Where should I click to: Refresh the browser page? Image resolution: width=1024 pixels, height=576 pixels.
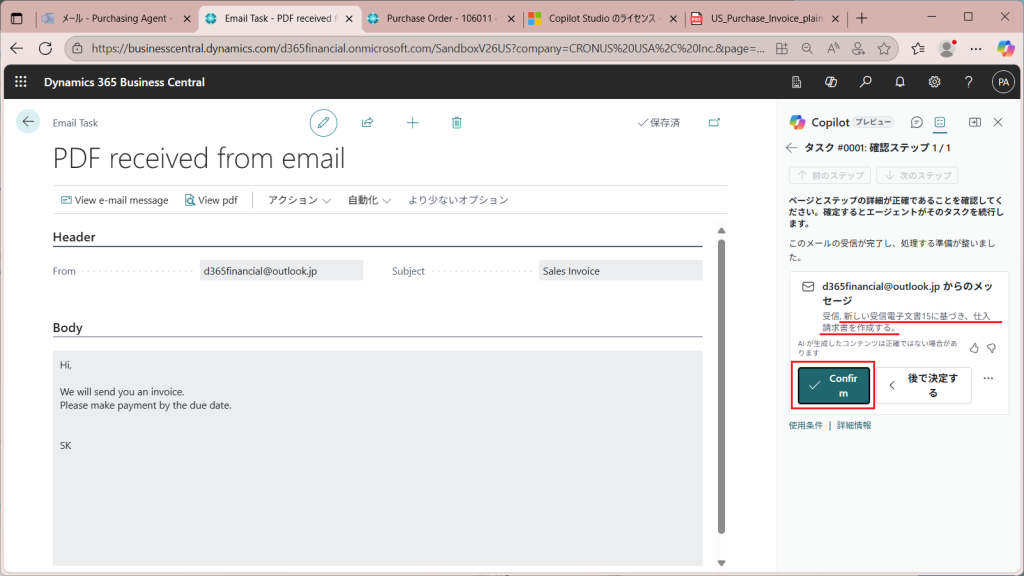(45, 48)
